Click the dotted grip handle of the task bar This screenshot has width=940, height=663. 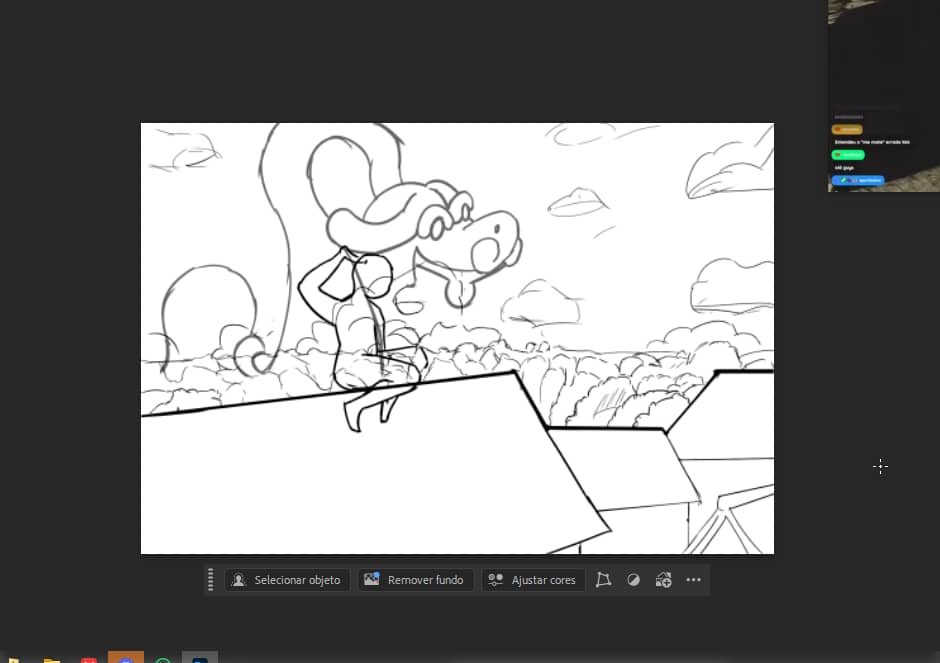(x=210, y=580)
